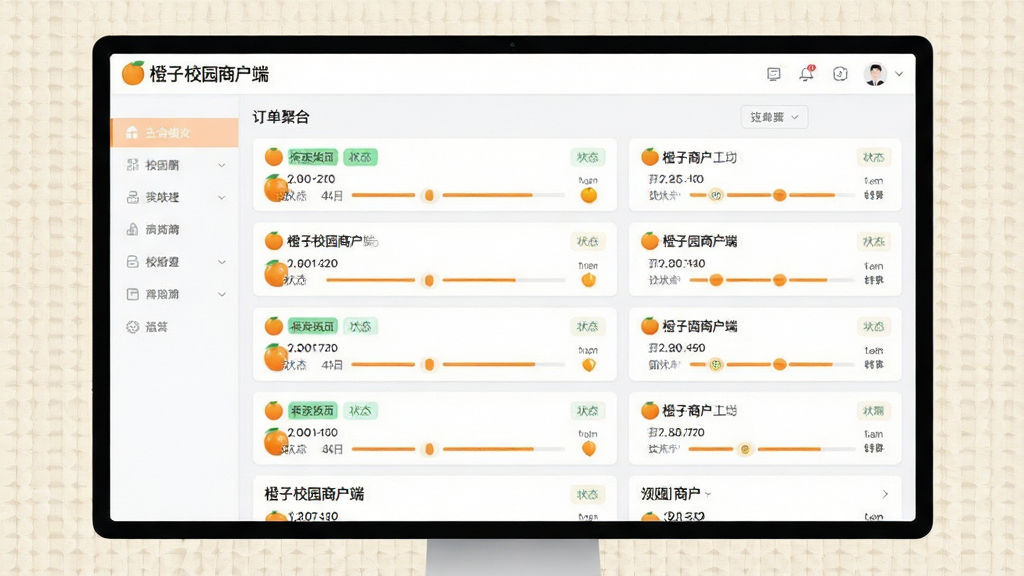Select the sidebar item with the window icon

(174, 295)
